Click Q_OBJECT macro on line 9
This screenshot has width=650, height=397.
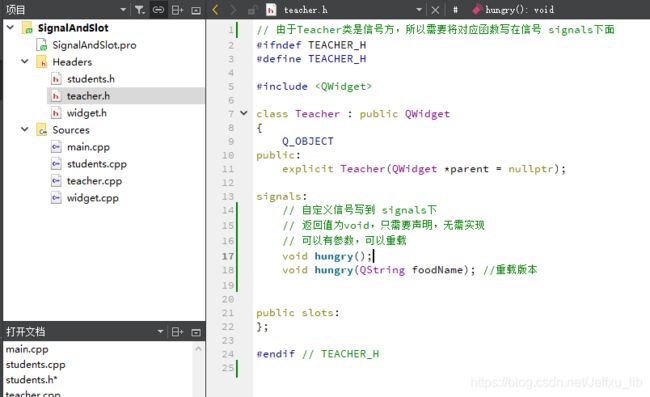click(x=308, y=141)
